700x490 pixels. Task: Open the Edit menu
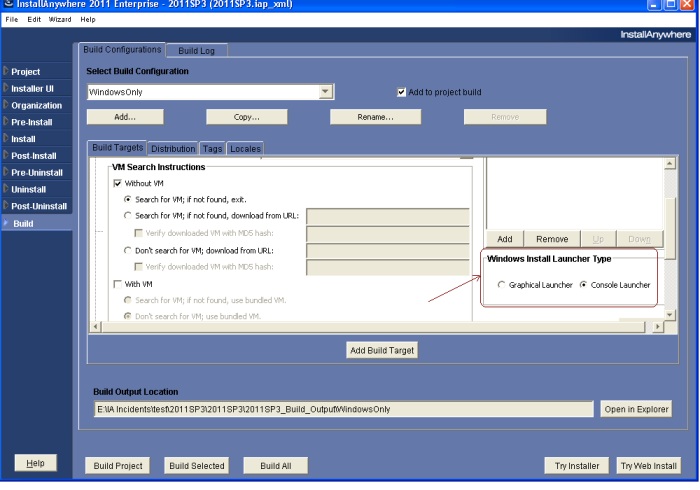click(34, 19)
